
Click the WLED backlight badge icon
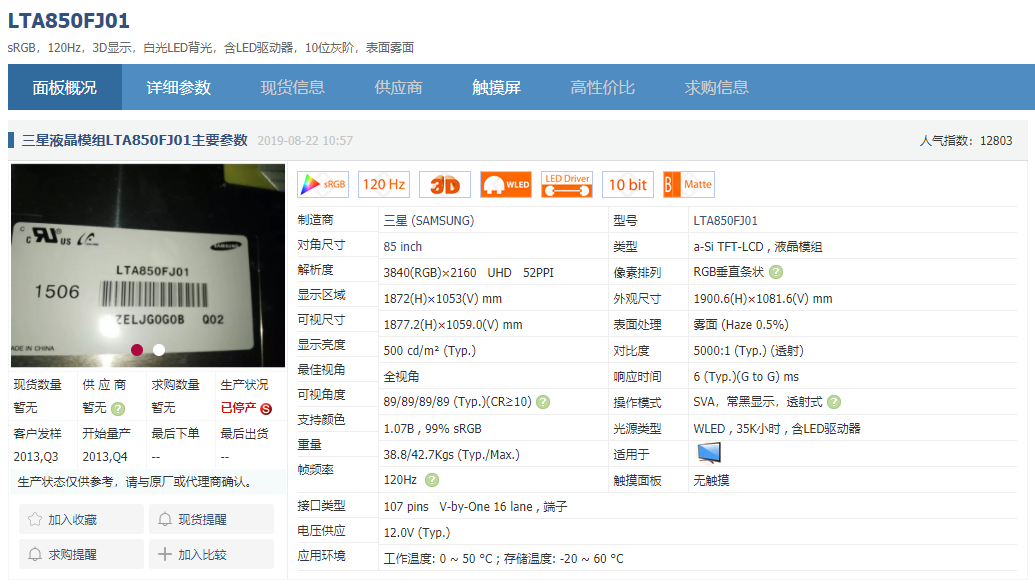pyautogui.click(x=505, y=184)
